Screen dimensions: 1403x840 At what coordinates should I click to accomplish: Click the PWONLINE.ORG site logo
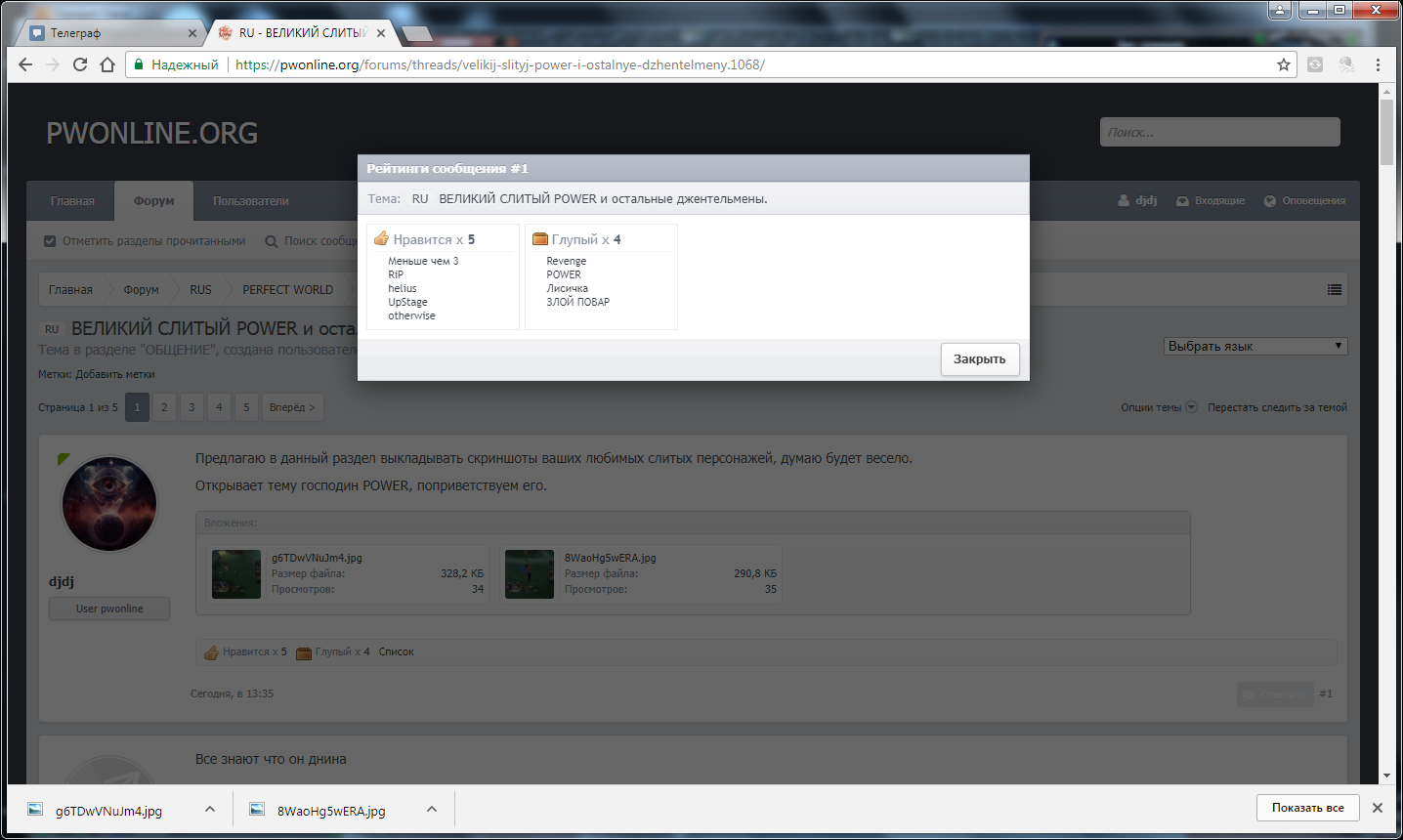click(x=152, y=133)
